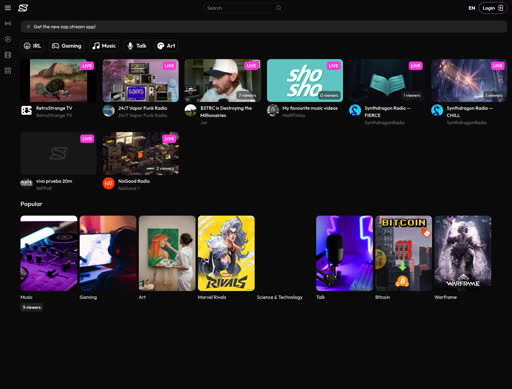Click the My favourite music videos avatar

273,110
